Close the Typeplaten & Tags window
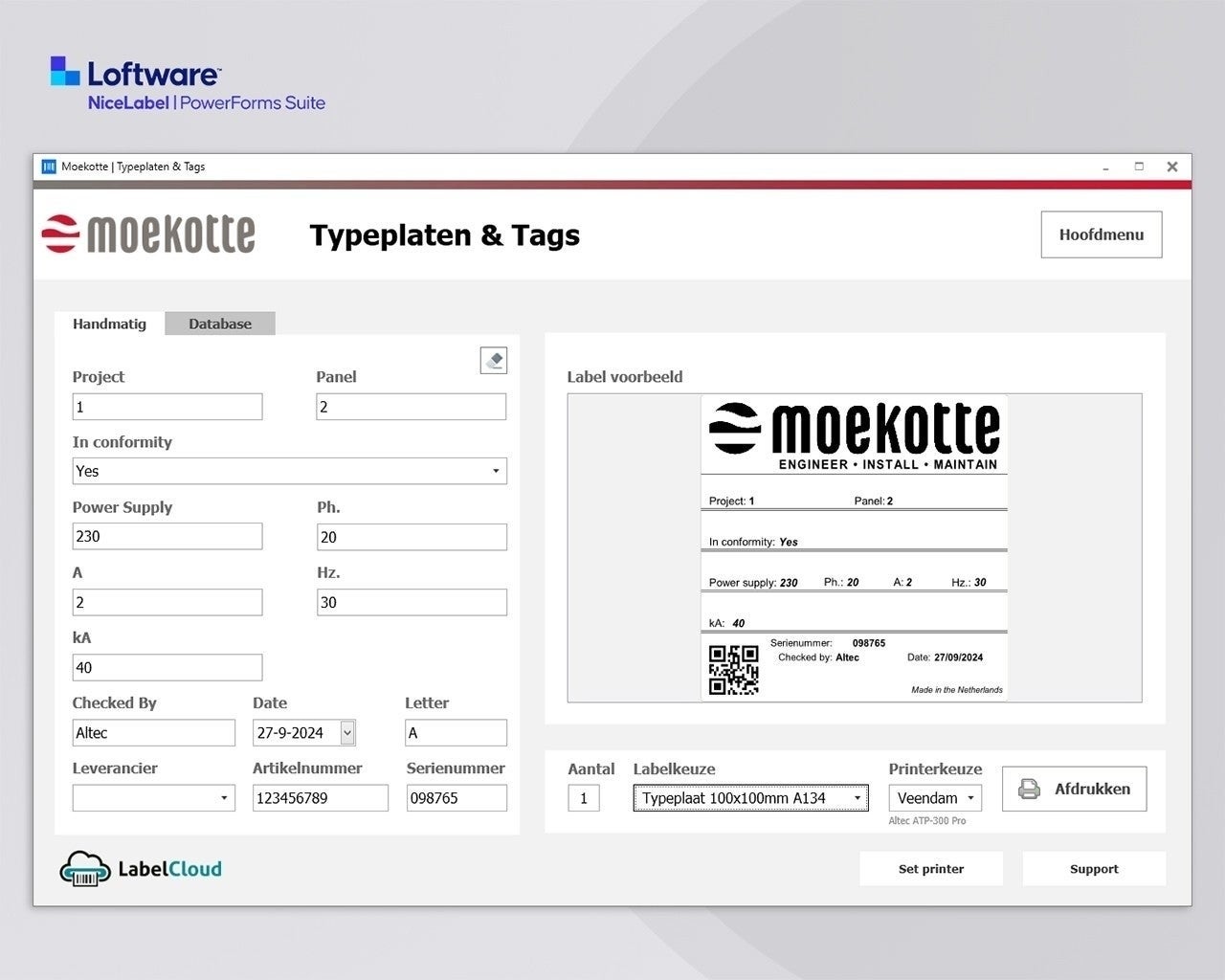 1171,167
